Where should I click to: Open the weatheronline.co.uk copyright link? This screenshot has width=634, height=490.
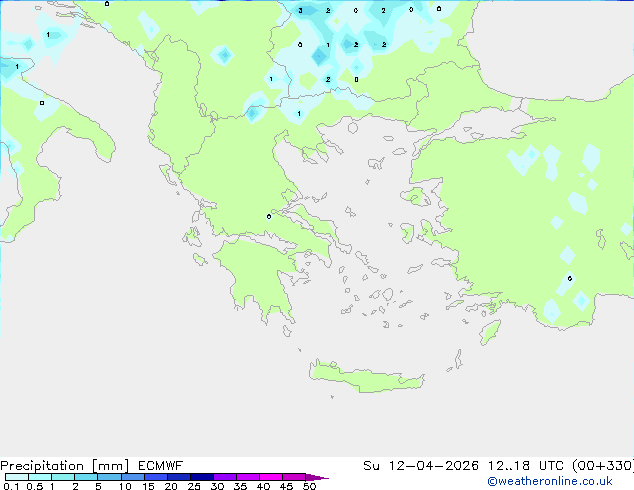[x=563, y=481]
